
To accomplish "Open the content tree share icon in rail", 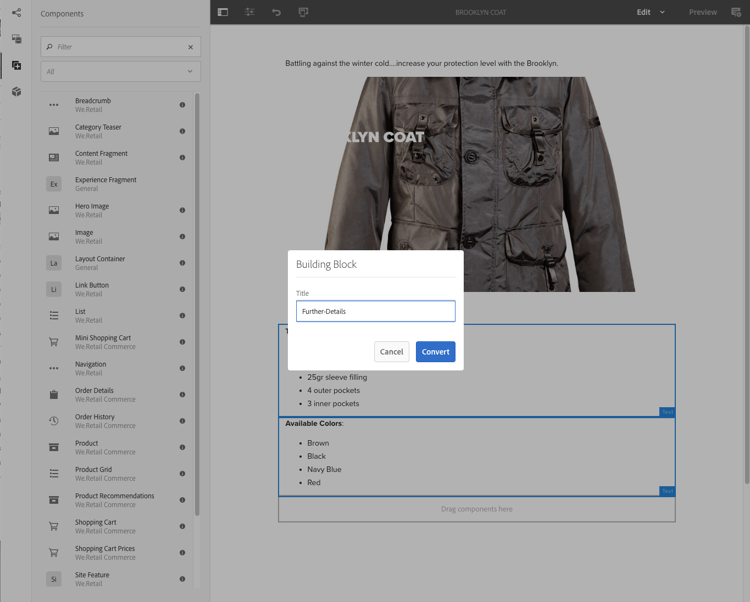I will [x=17, y=12].
